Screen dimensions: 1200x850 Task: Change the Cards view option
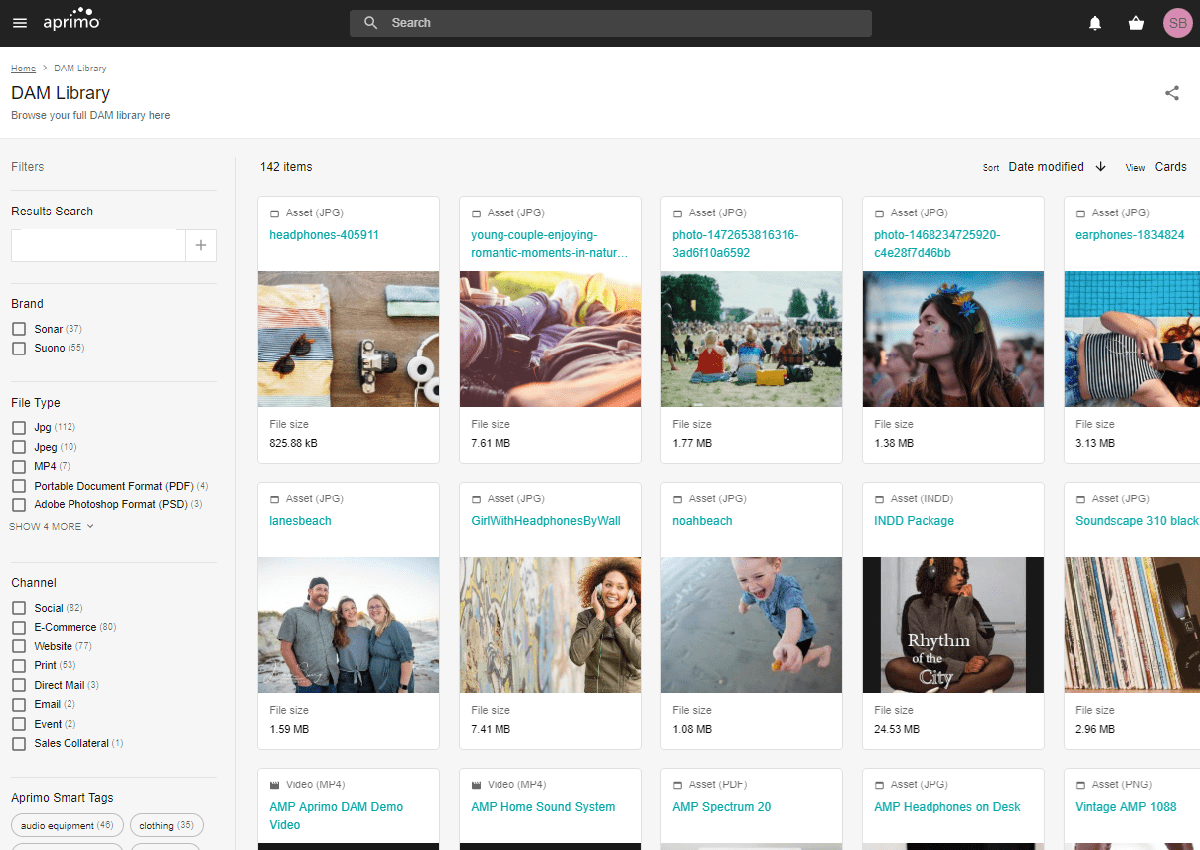[1171, 167]
